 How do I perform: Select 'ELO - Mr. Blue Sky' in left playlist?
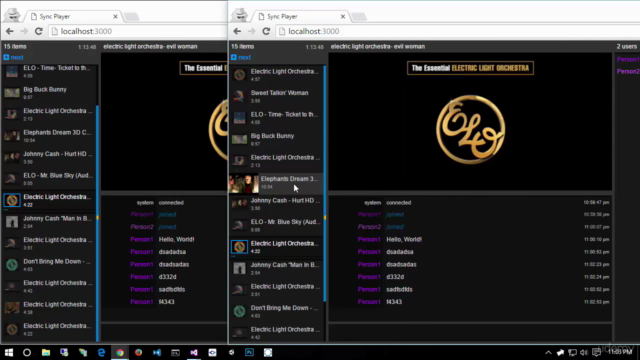tap(49, 179)
